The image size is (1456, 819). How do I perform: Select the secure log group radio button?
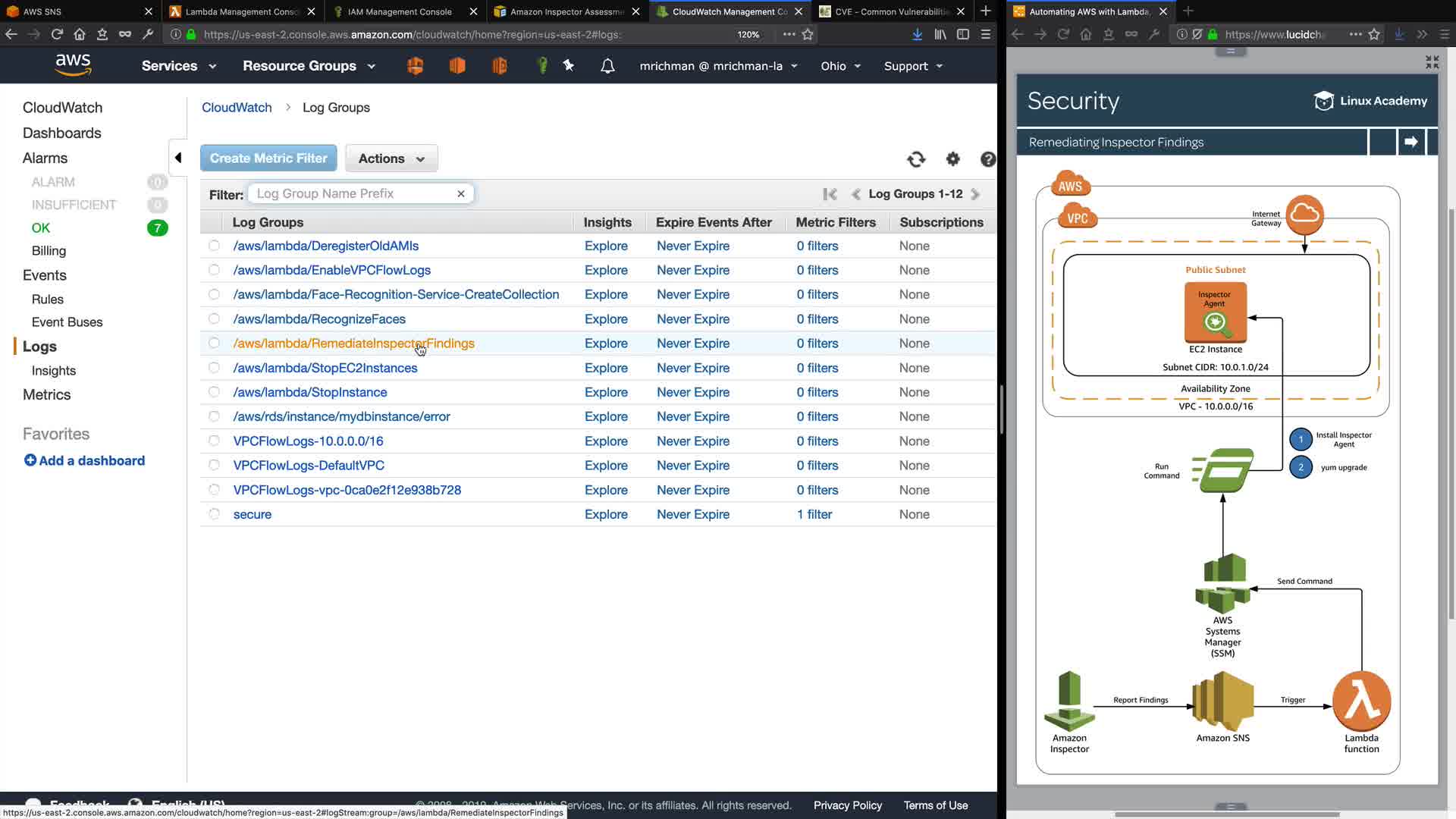tap(215, 514)
